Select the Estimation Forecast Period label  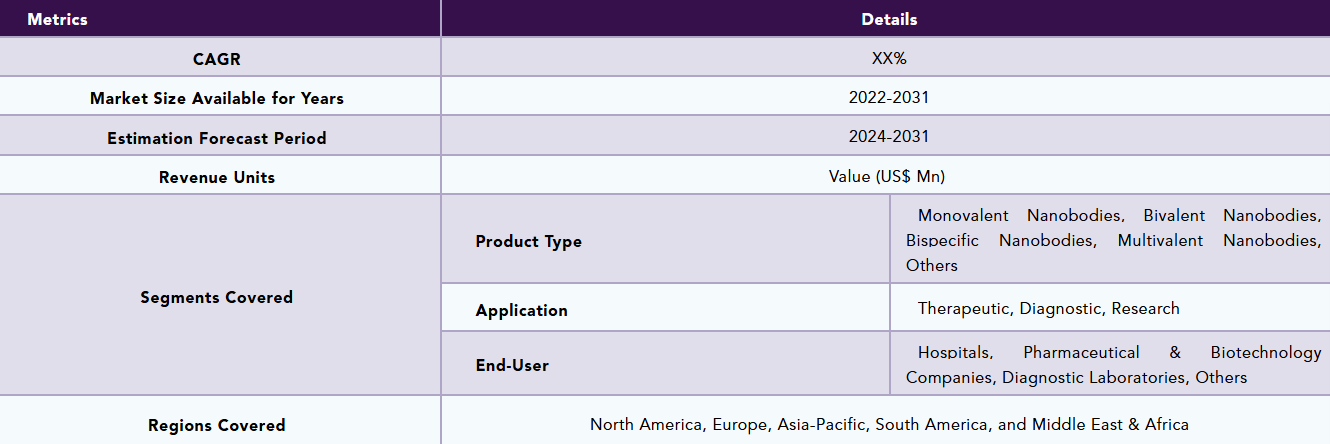217,138
